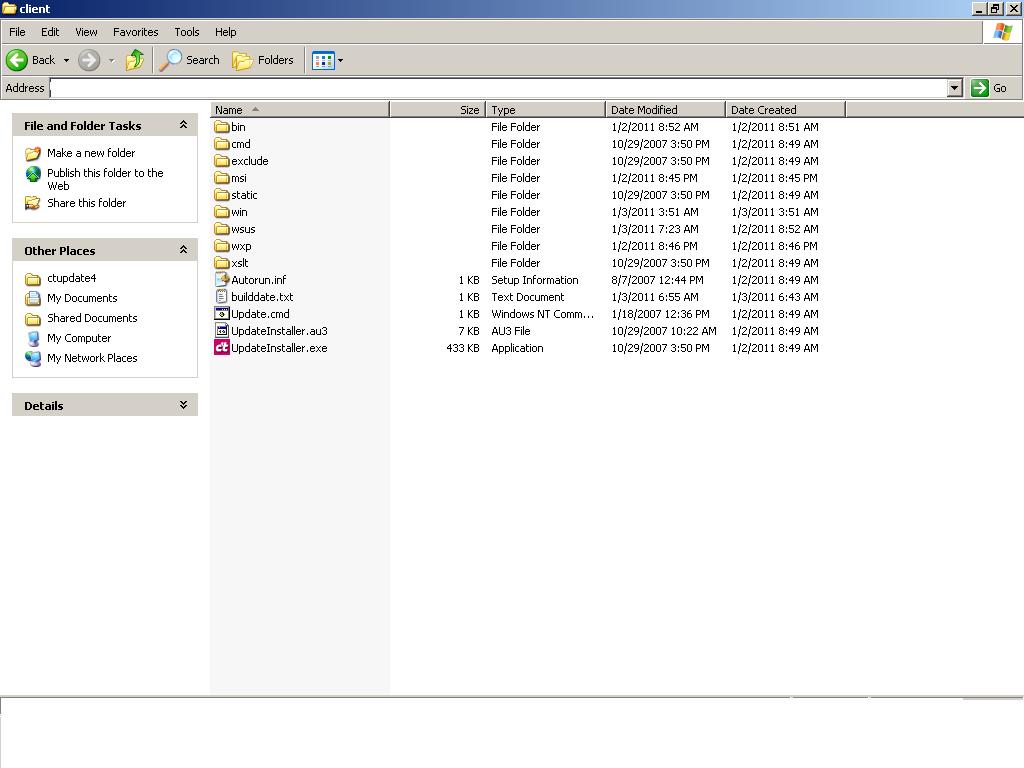This screenshot has height=768, width=1024.
Task: Select the exclude folder icon
Action: click(x=222, y=161)
